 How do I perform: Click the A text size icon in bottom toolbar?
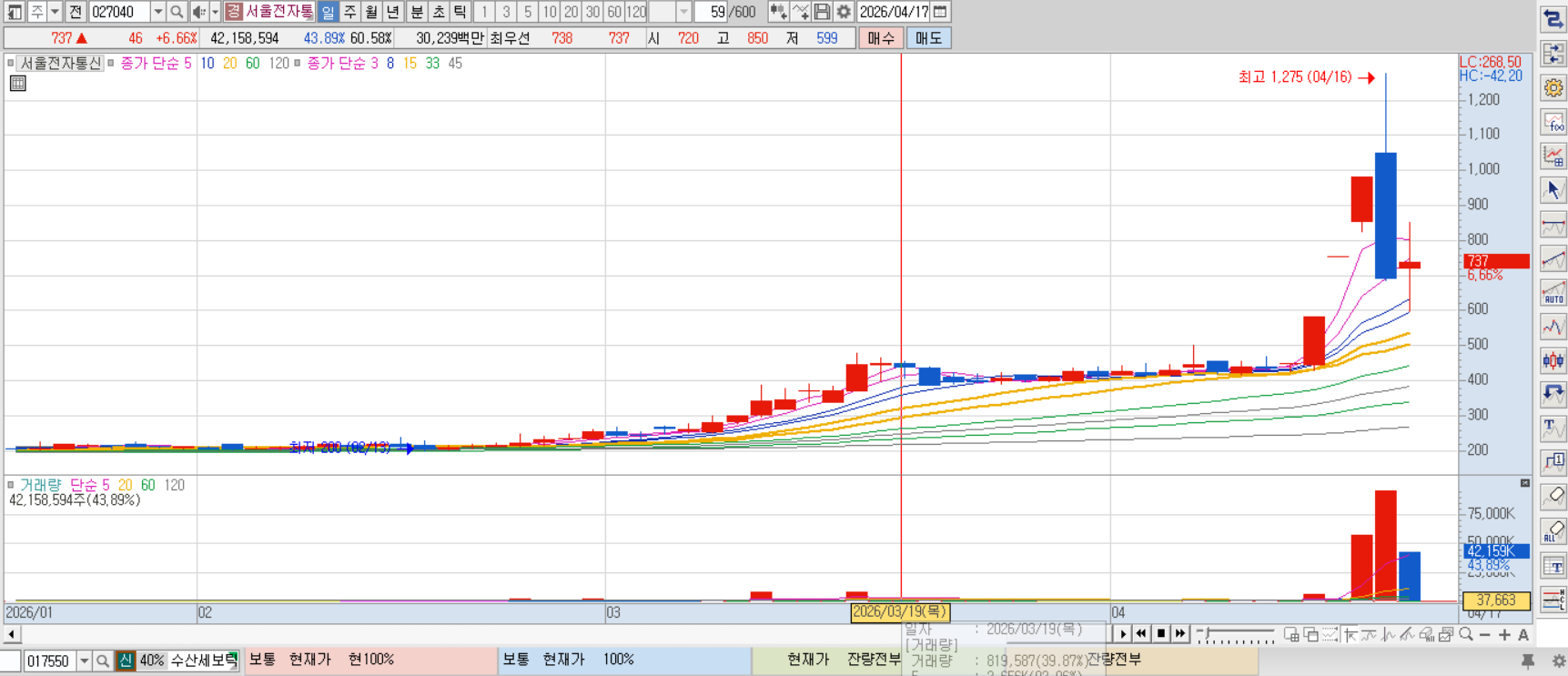click(1523, 634)
